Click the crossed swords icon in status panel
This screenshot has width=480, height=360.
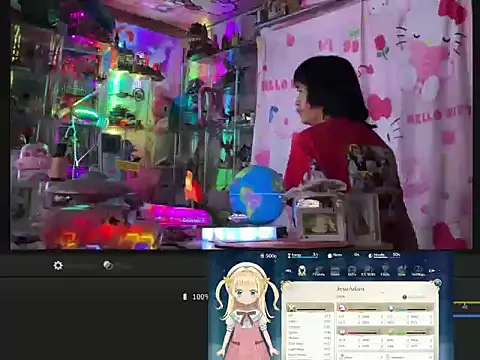292,308
